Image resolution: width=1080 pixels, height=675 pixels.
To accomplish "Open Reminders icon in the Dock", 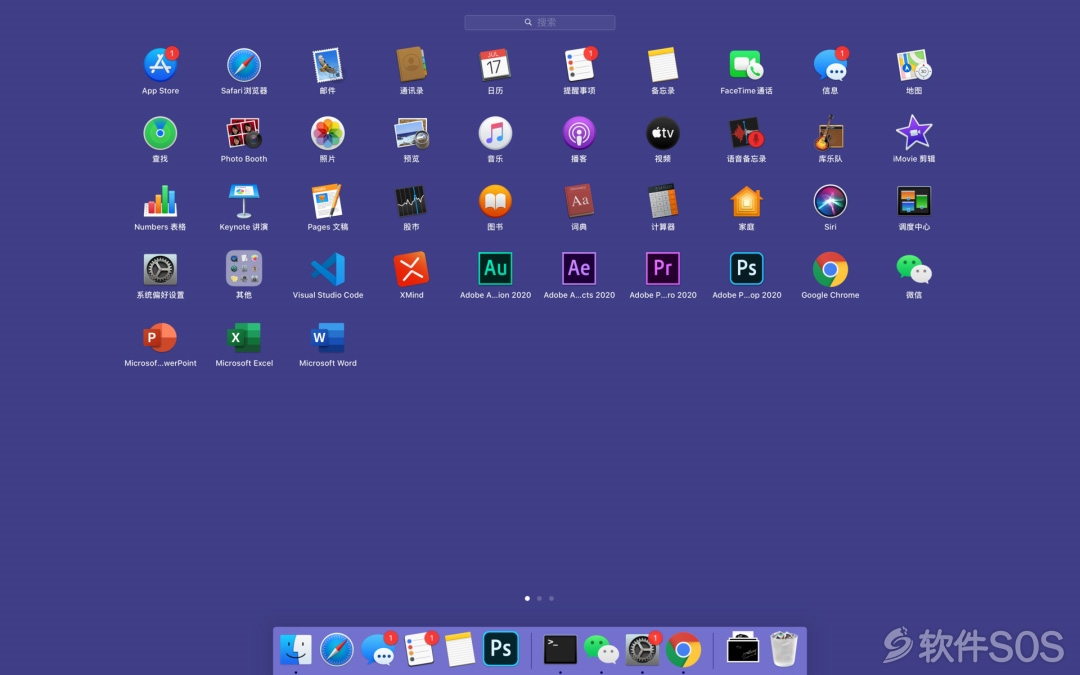I will (419, 649).
